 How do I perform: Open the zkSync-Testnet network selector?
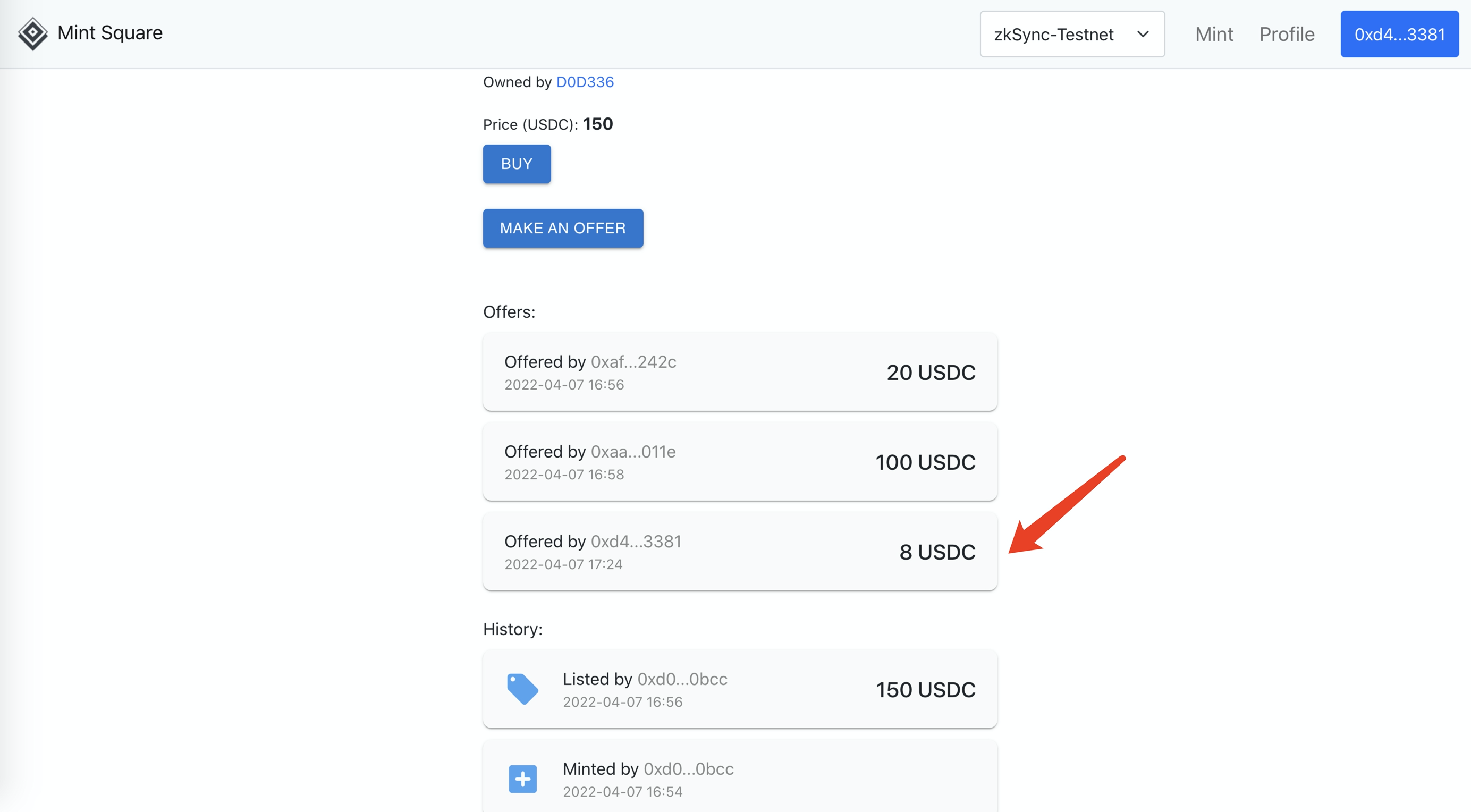point(1054,34)
